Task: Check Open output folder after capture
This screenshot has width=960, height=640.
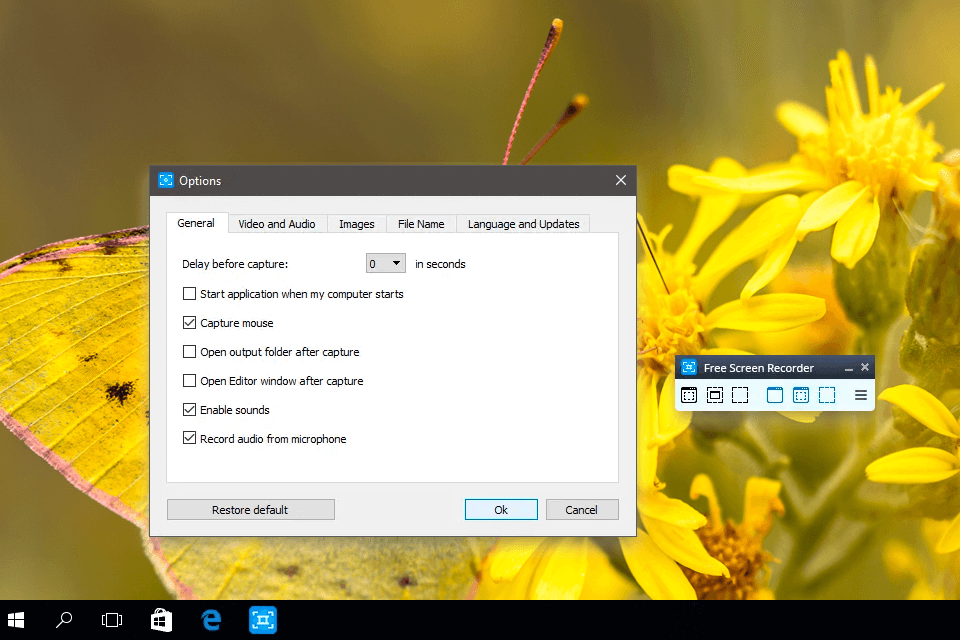Action: click(x=189, y=352)
